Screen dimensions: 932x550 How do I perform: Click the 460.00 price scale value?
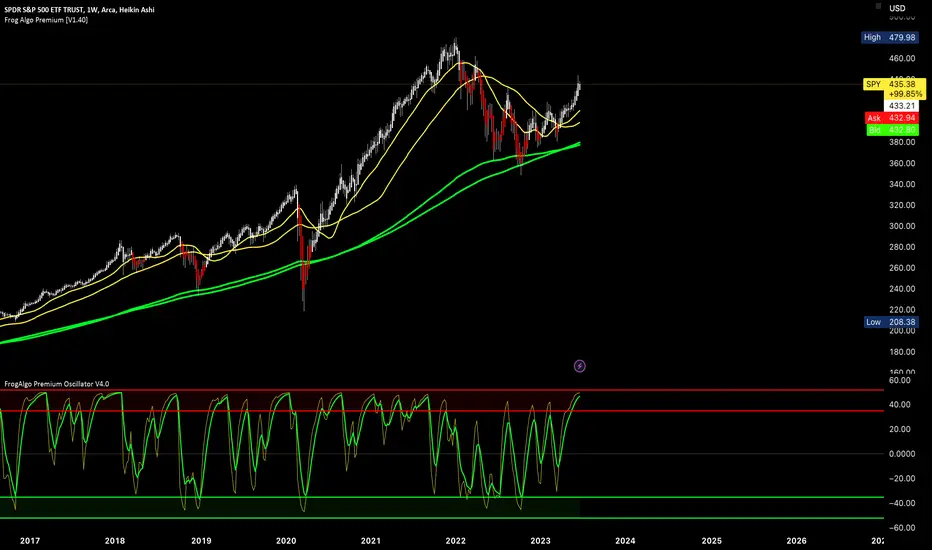(902, 58)
